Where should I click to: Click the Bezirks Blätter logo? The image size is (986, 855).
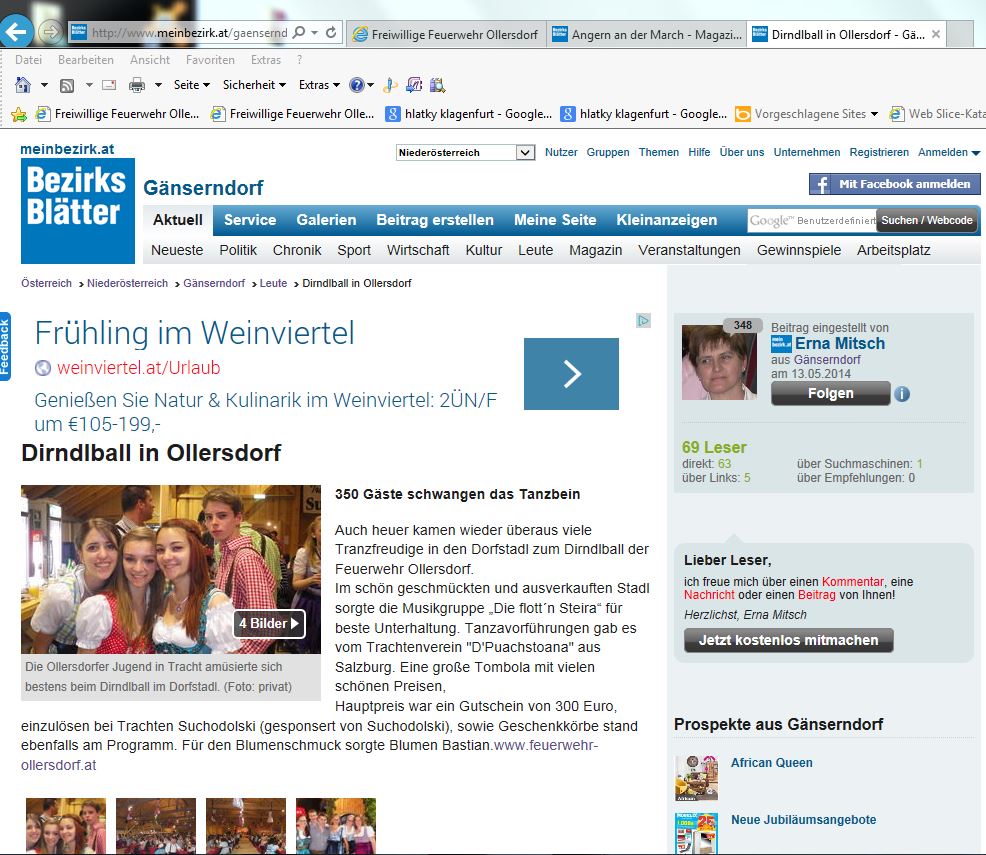pyautogui.click(x=78, y=211)
